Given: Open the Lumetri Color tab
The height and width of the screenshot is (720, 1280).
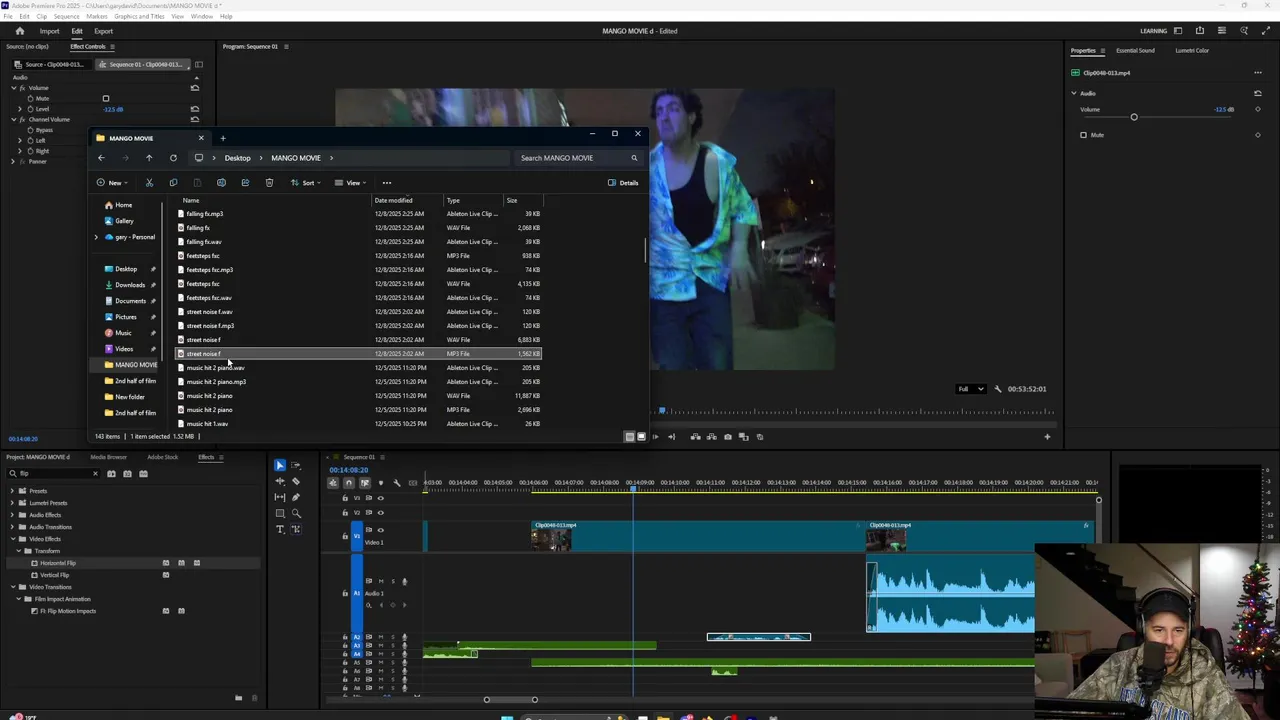Looking at the screenshot, I should 1192,51.
